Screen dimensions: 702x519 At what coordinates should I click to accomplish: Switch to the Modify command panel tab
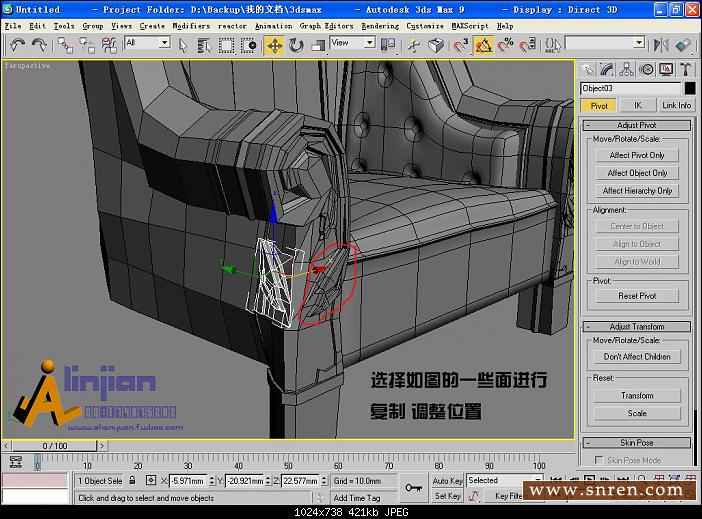(x=607, y=69)
